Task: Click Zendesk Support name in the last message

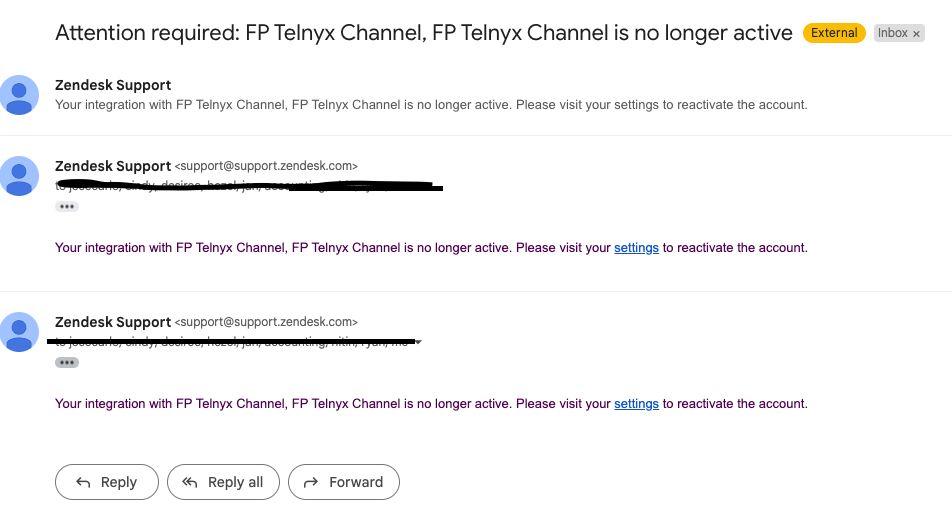Action: (113, 322)
